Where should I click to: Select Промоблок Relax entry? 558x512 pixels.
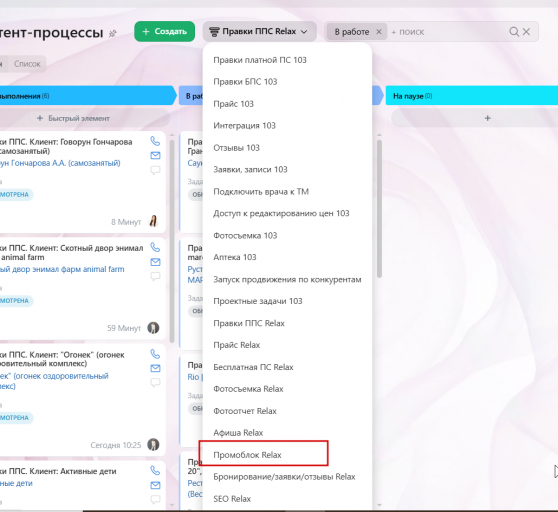pyautogui.click(x=247, y=455)
